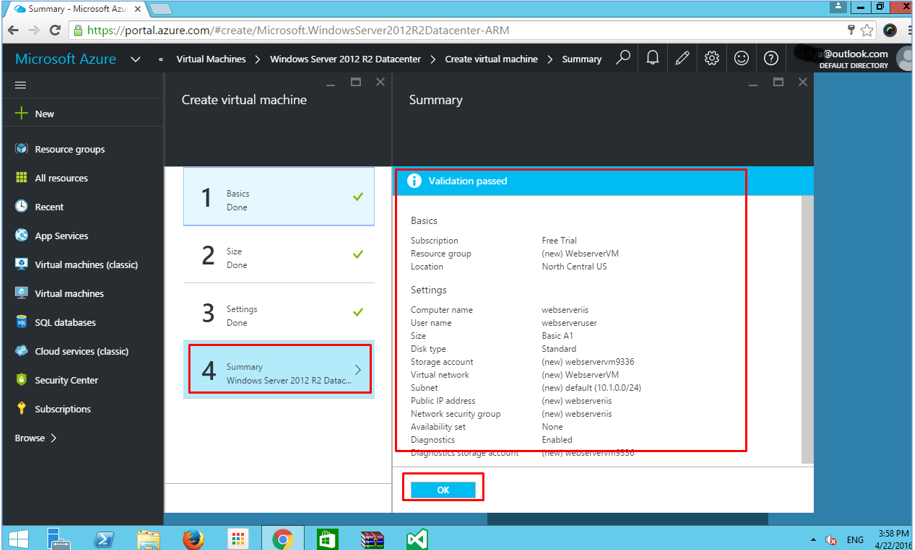Image resolution: width=915 pixels, height=550 pixels.
Task: Click the Microsoft Azure logo text
Action: tap(65, 59)
